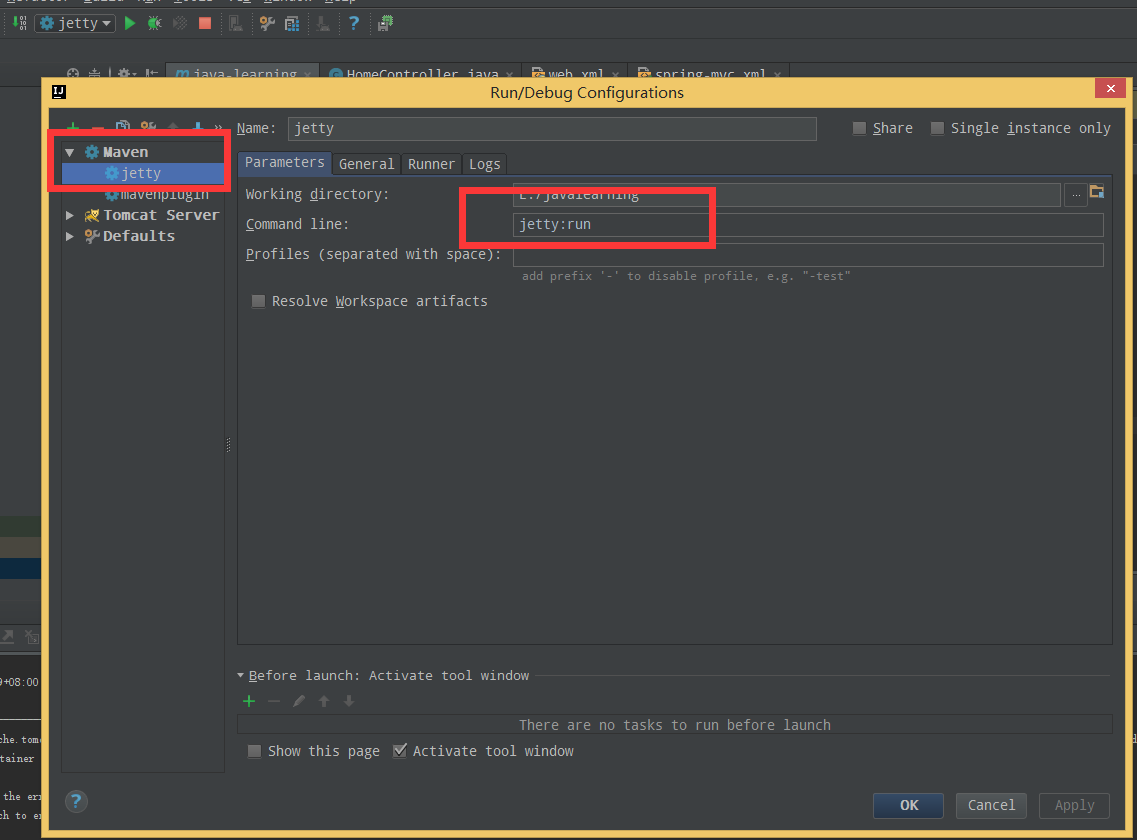Uncheck Activate tool window checkbox
This screenshot has width=1137, height=840.
(400, 751)
